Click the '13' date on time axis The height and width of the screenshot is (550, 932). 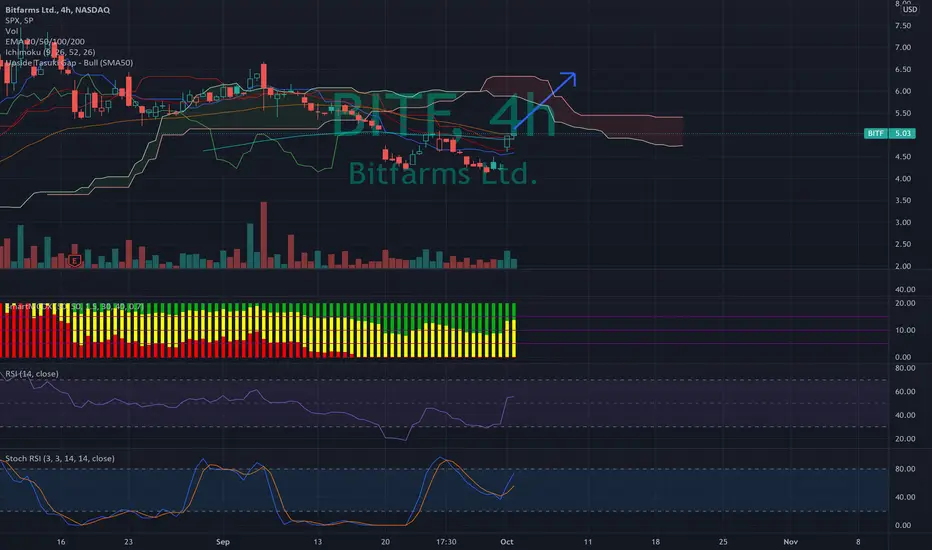point(317,542)
